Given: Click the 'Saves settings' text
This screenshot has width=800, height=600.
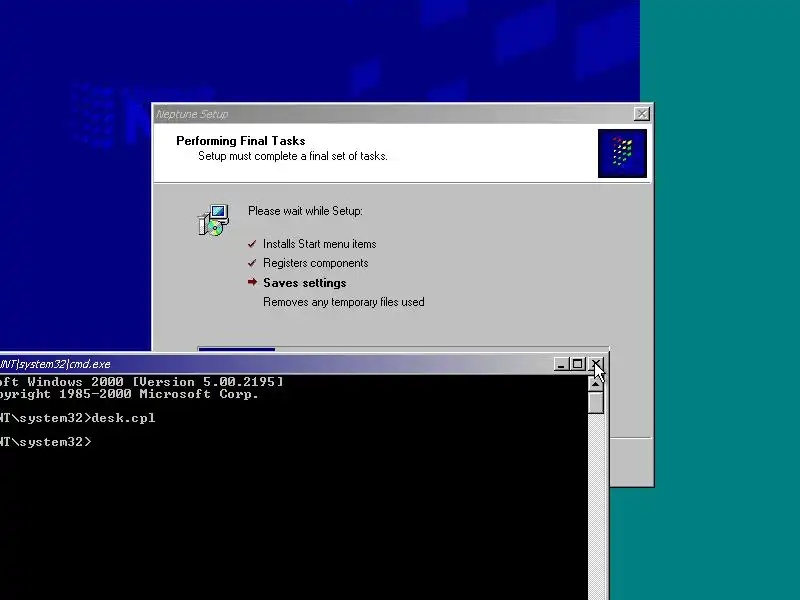Looking at the screenshot, I should click(305, 283).
